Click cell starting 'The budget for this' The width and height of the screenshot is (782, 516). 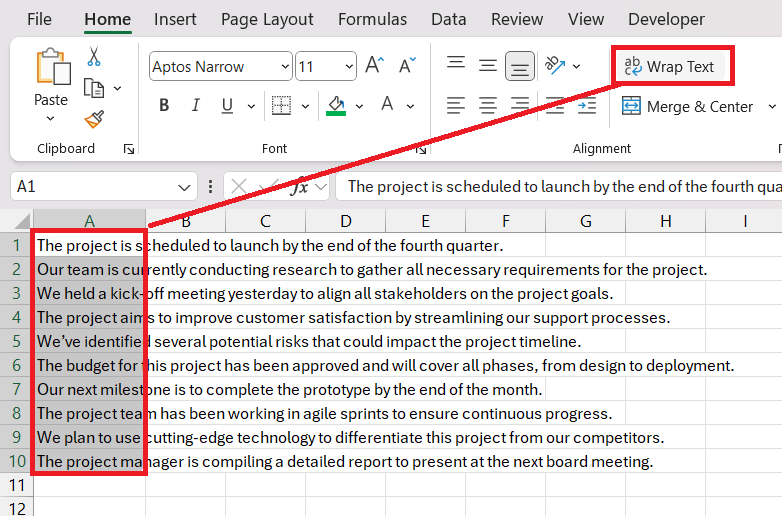89,365
